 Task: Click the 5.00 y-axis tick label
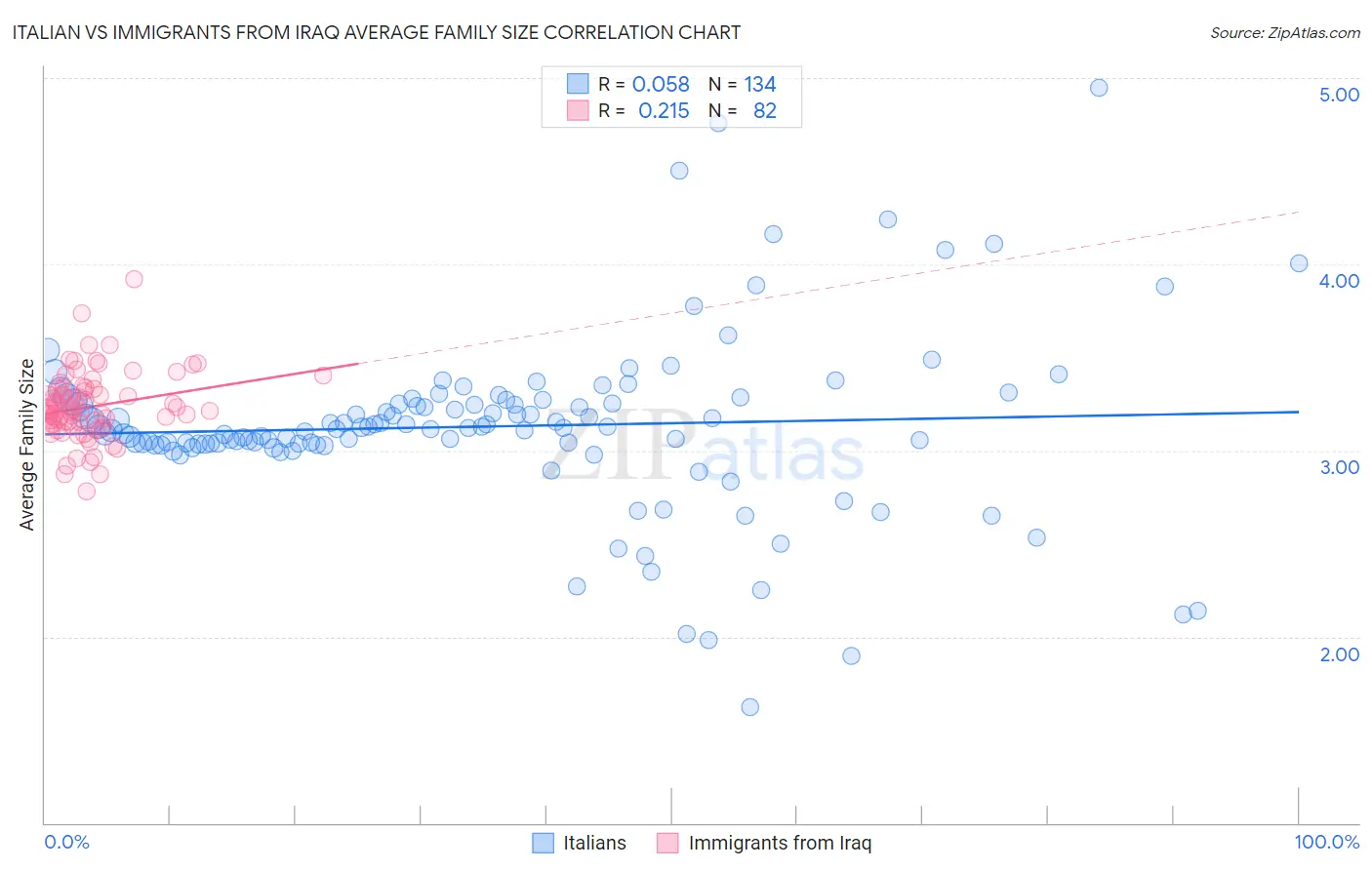(x=1339, y=95)
